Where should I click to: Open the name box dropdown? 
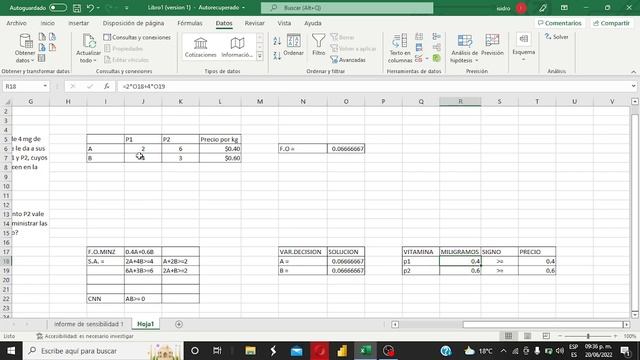[45, 86]
